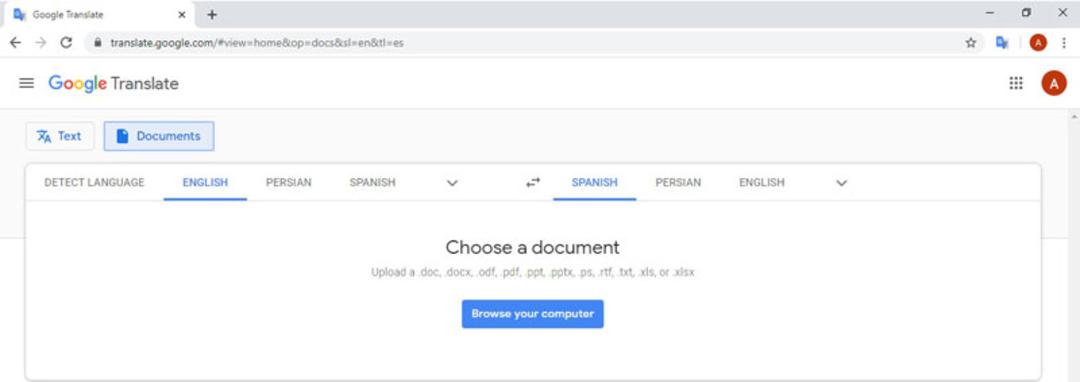Click the Google Translate logo
This screenshot has width=1080, height=382.
point(114,84)
